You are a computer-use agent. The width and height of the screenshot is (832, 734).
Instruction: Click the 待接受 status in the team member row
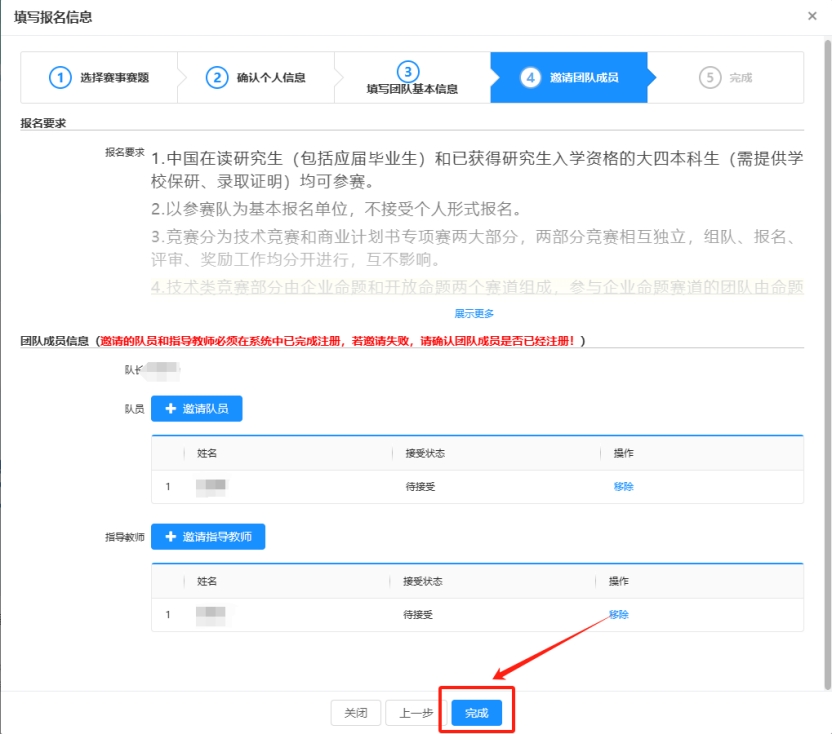(x=419, y=487)
